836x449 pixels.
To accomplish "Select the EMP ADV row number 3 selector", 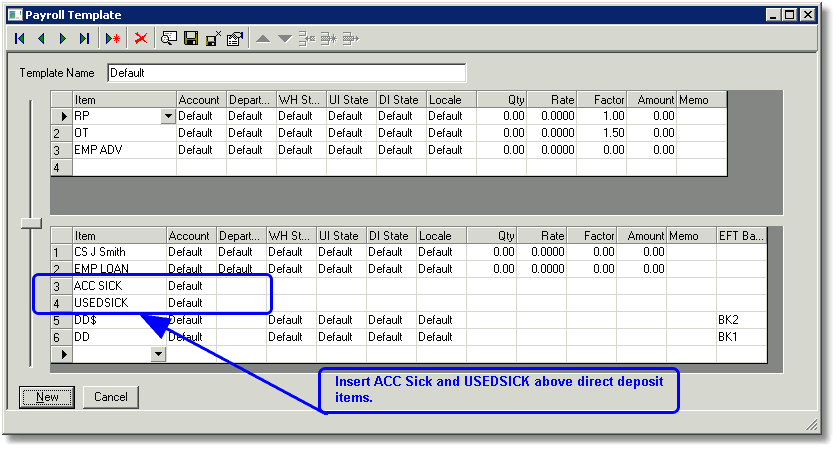I will pos(62,150).
